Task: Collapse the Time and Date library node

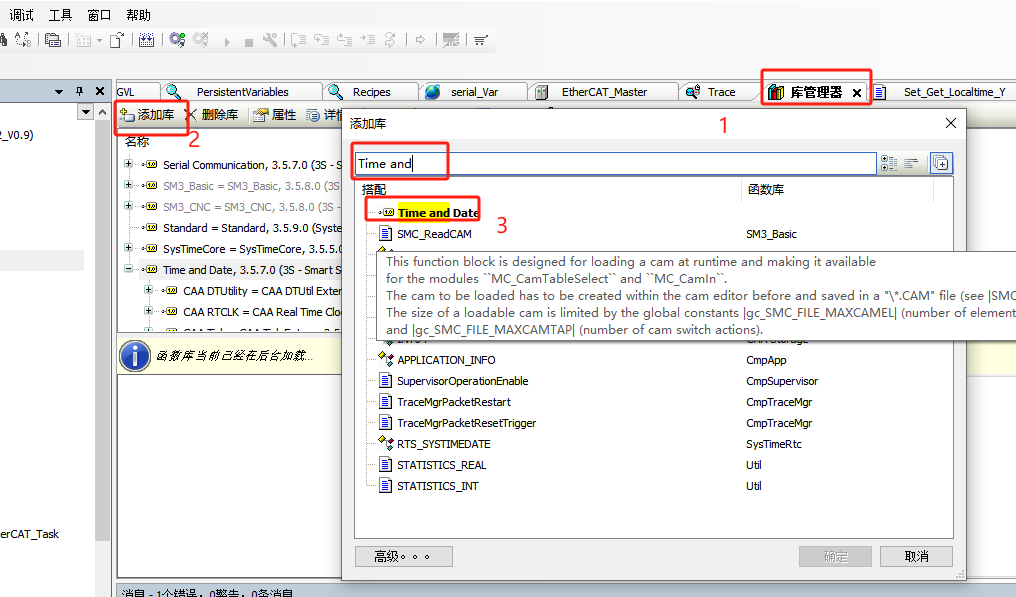Action: 128,268
